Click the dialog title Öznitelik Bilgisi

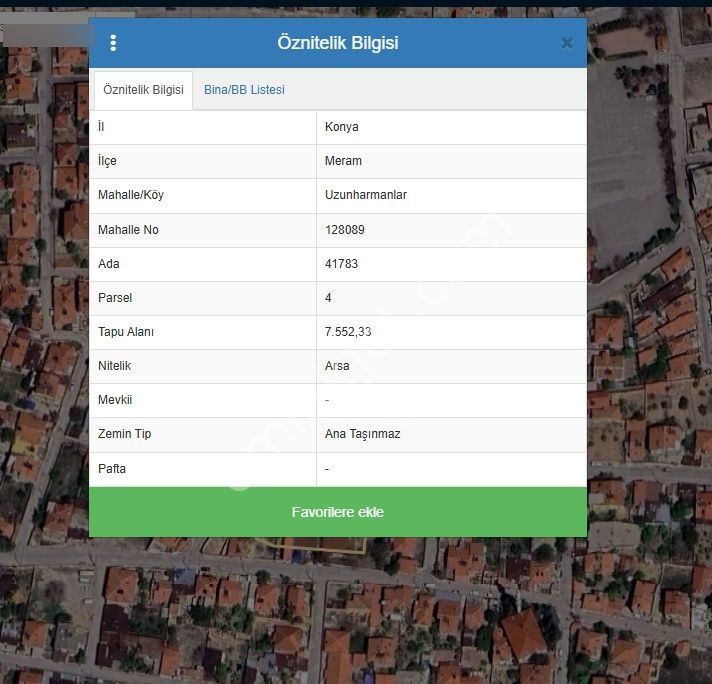pyautogui.click(x=338, y=43)
